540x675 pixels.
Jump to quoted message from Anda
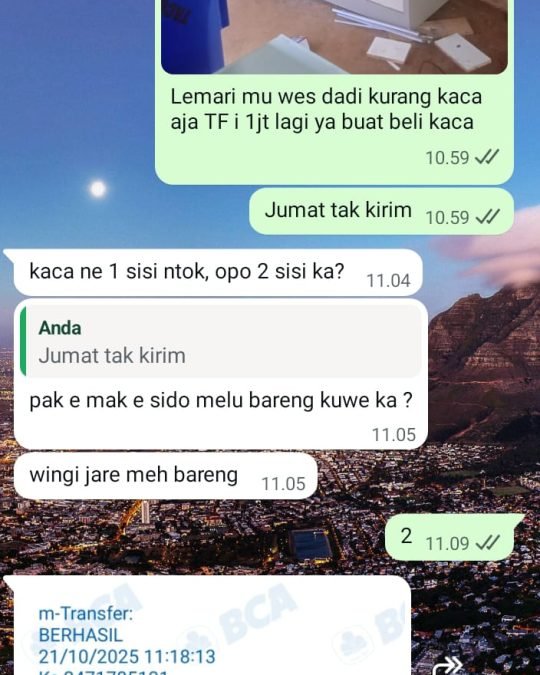coord(220,342)
